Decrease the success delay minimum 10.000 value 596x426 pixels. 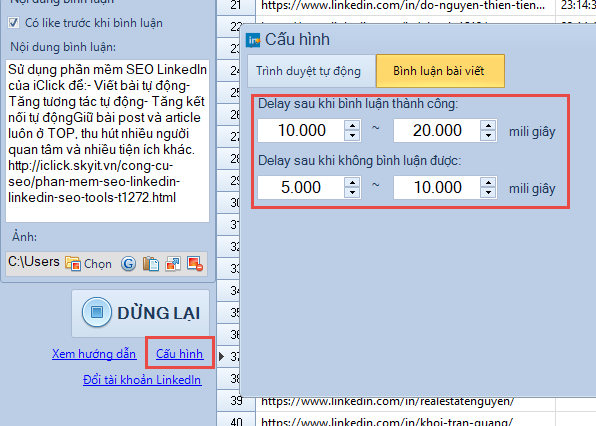[352, 136]
